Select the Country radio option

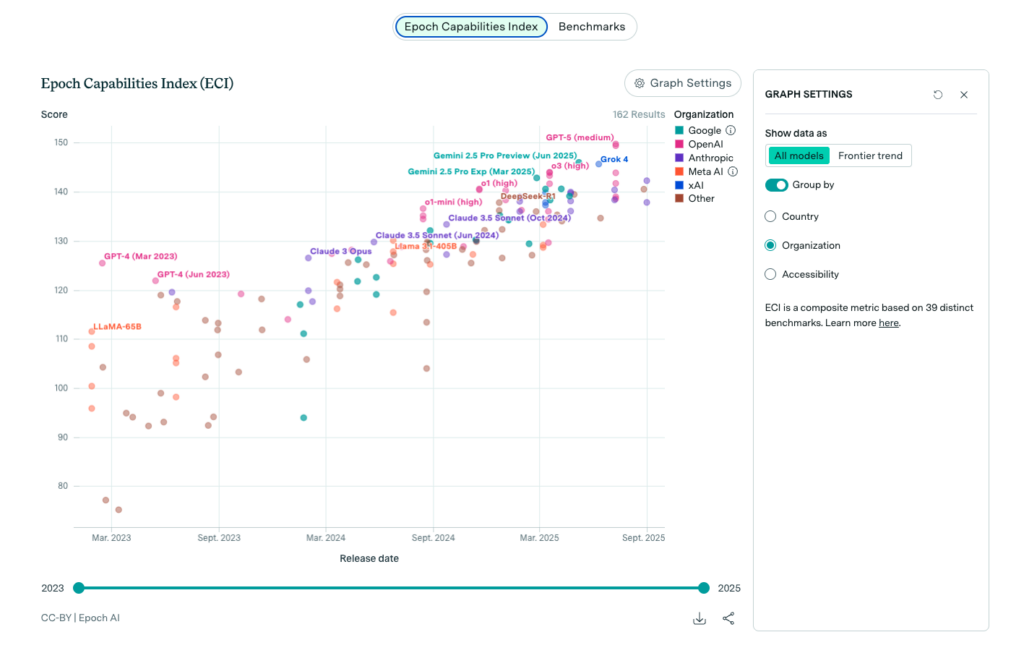point(770,216)
